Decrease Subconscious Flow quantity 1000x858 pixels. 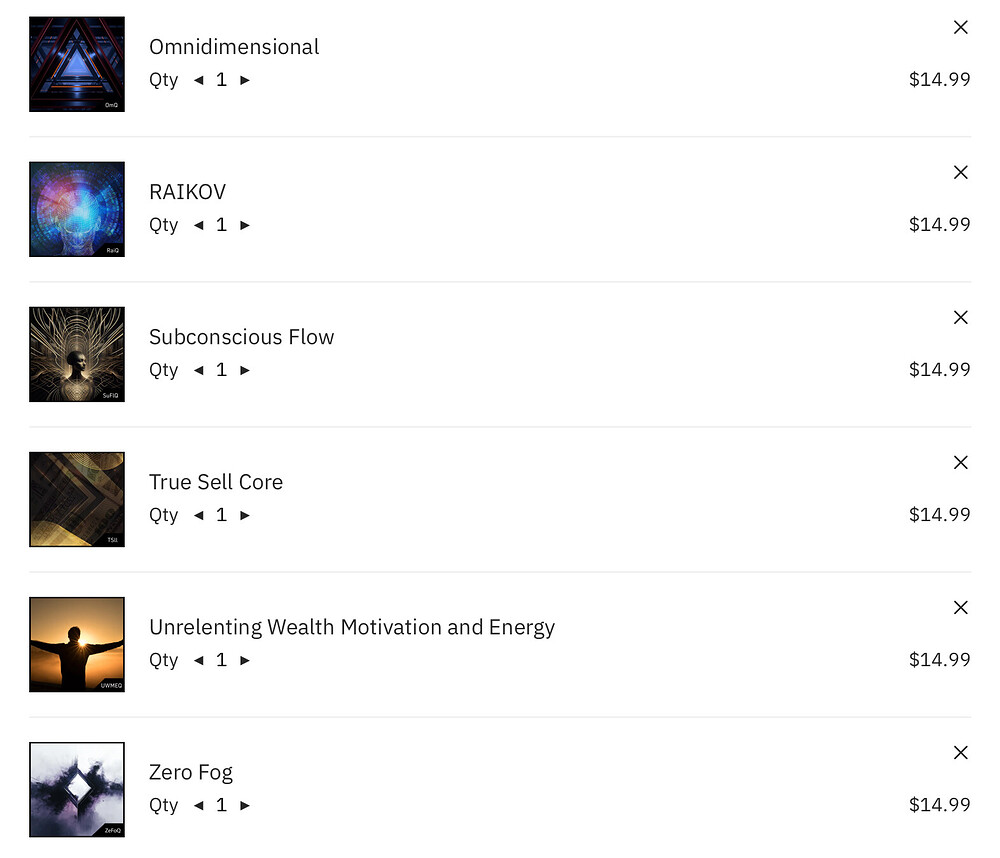tap(199, 371)
